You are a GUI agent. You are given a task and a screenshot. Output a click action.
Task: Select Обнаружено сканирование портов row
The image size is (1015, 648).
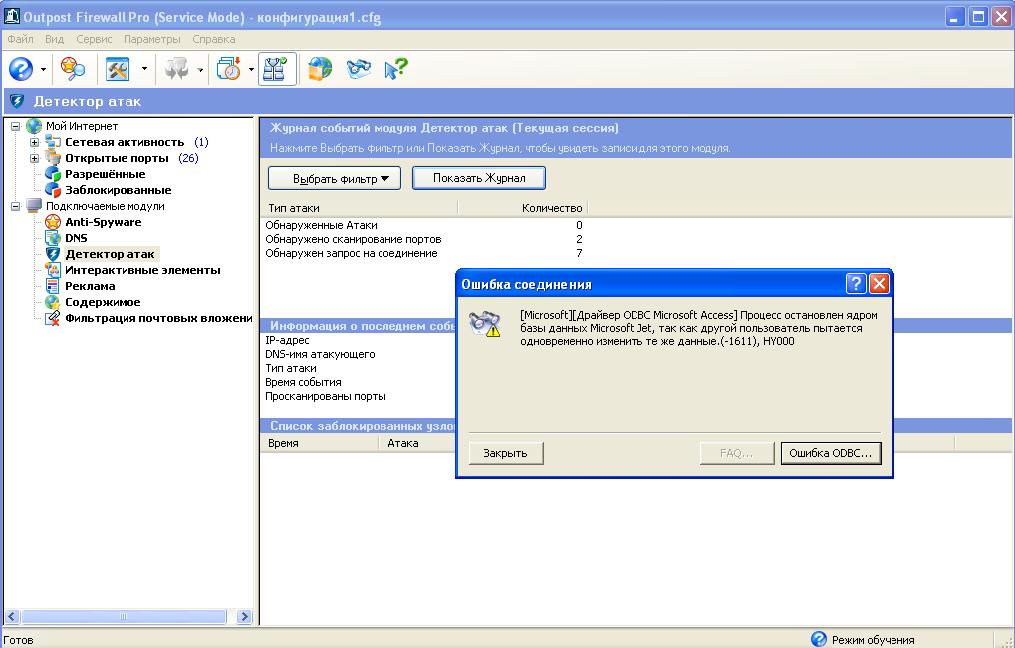pyautogui.click(x=425, y=240)
